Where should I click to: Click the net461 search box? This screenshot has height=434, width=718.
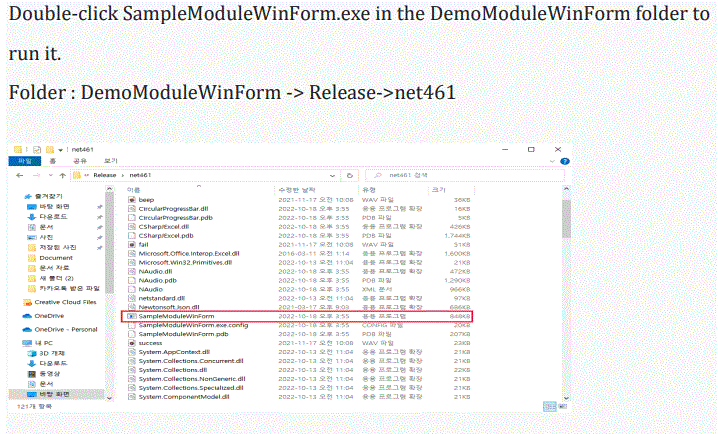(x=465, y=175)
